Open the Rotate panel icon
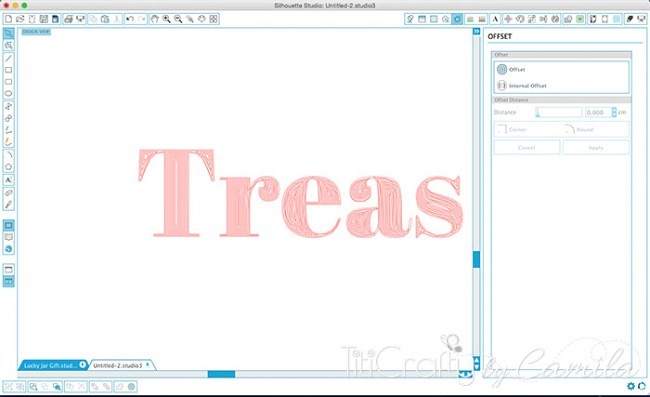Viewport: 650px width, 397px height. 519,19
